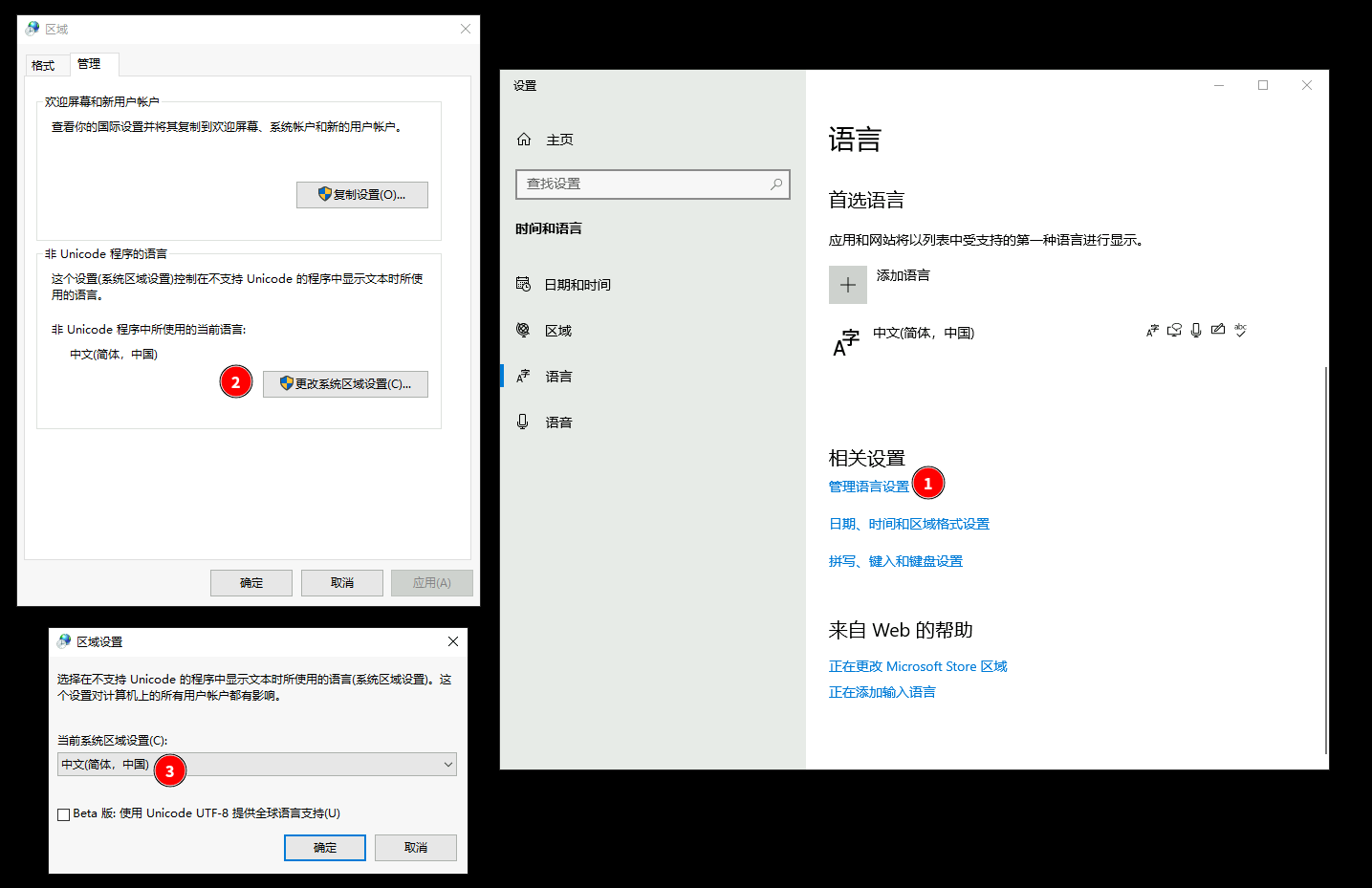The height and width of the screenshot is (888, 1372).
Task: Select the 语音 microphone icon in sidebar
Action: (524, 421)
